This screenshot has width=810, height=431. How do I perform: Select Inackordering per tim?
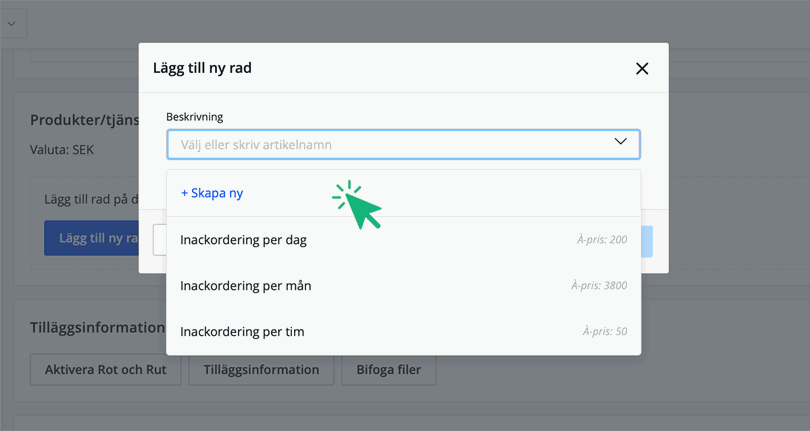pyautogui.click(x=242, y=331)
